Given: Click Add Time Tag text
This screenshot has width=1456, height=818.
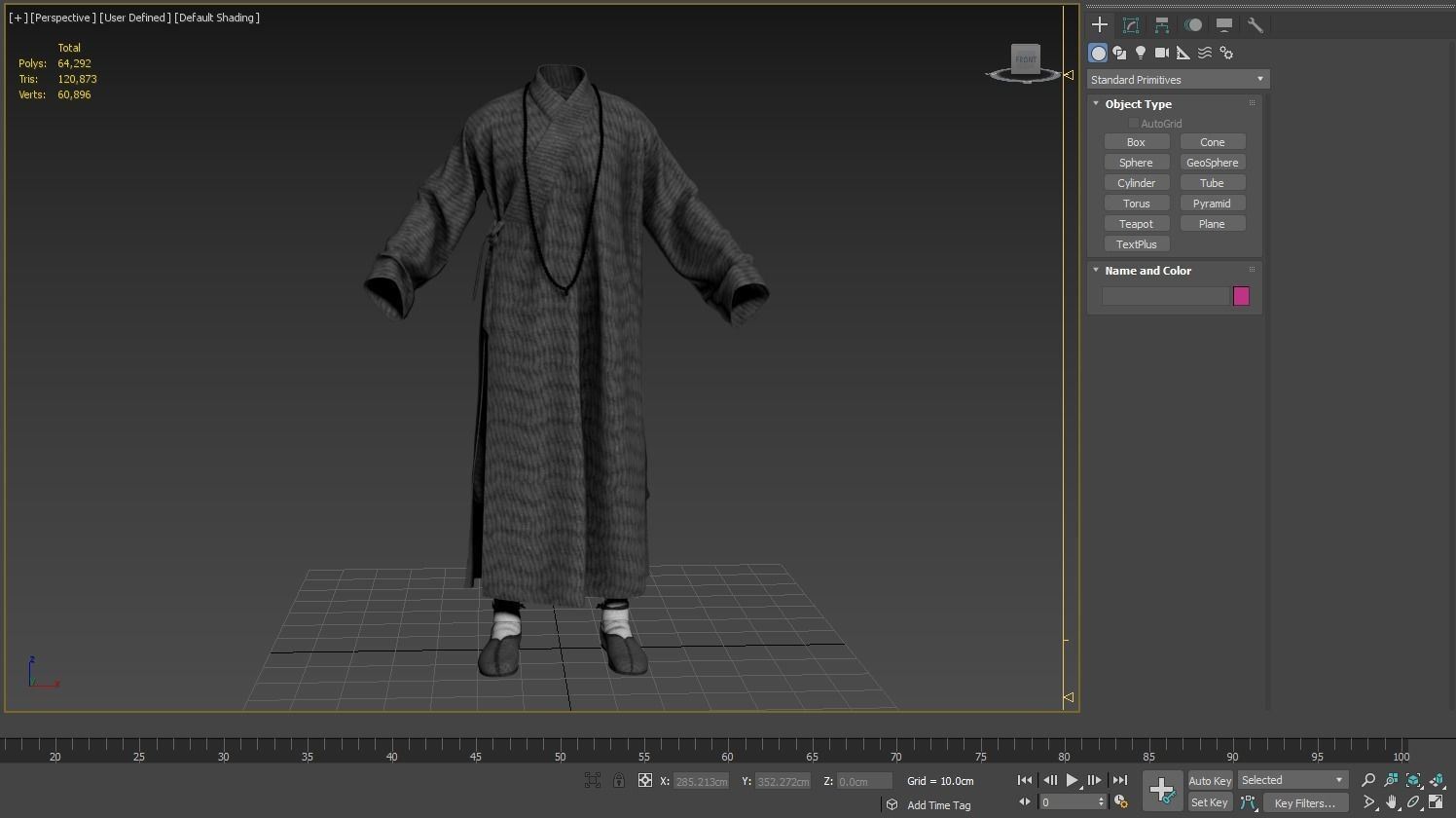Looking at the screenshot, I should pyautogui.click(x=939, y=805).
